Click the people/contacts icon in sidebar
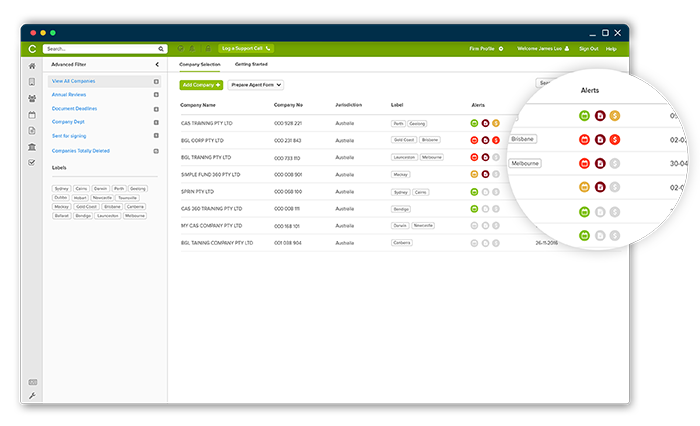The width and height of the screenshot is (700, 426). (x=32, y=98)
